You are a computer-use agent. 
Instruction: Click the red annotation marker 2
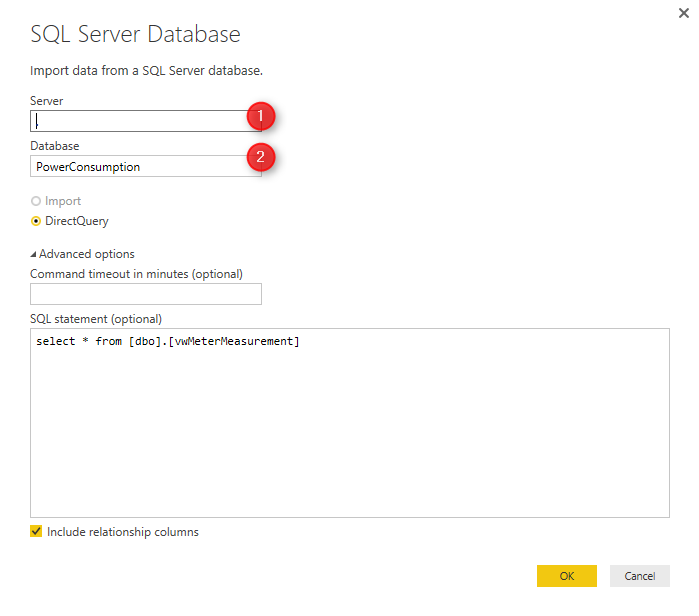tap(261, 156)
